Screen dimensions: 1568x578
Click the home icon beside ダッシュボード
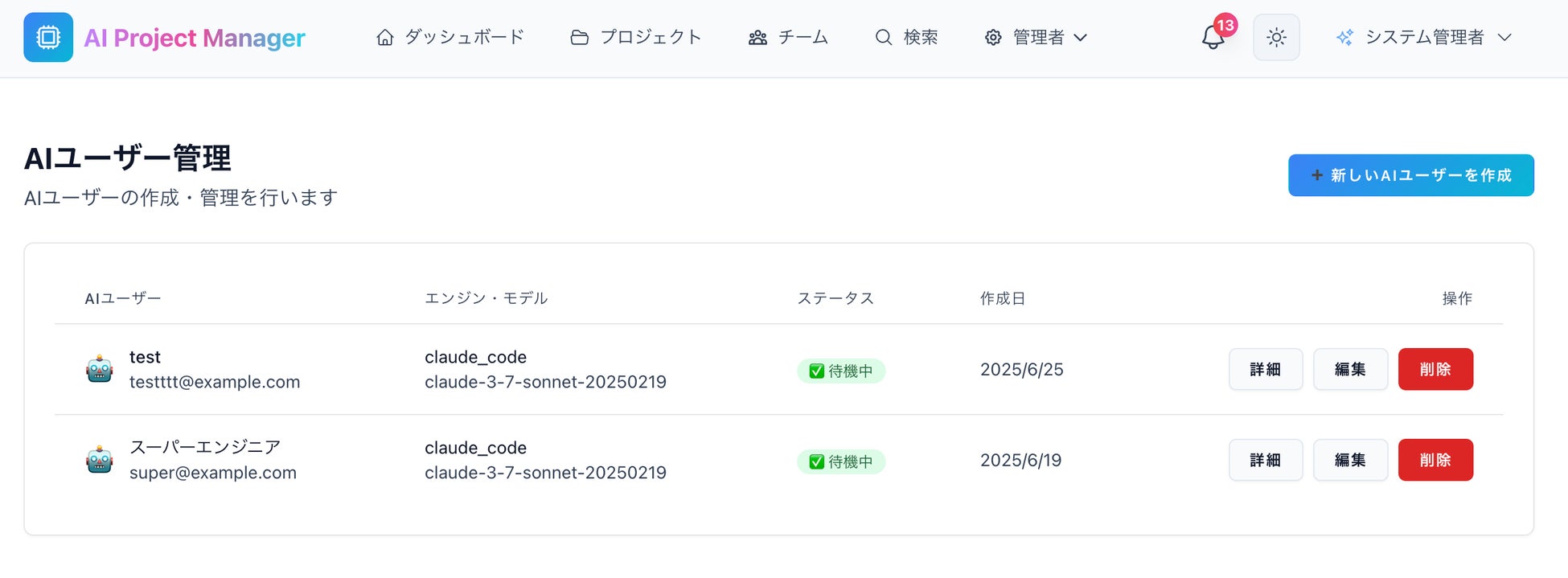click(x=385, y=38)
